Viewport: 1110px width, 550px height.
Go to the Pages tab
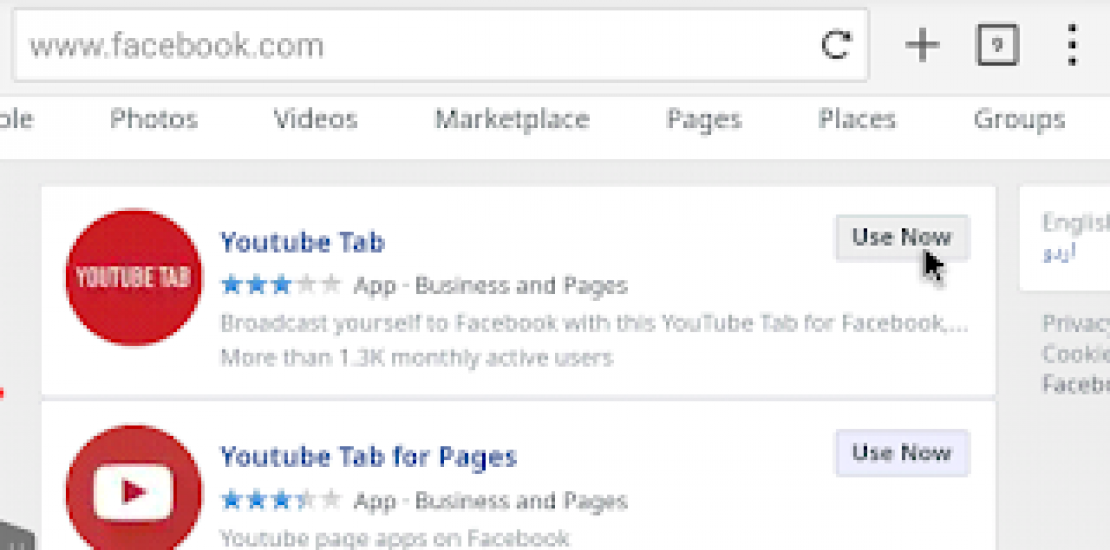pos(704,120)
